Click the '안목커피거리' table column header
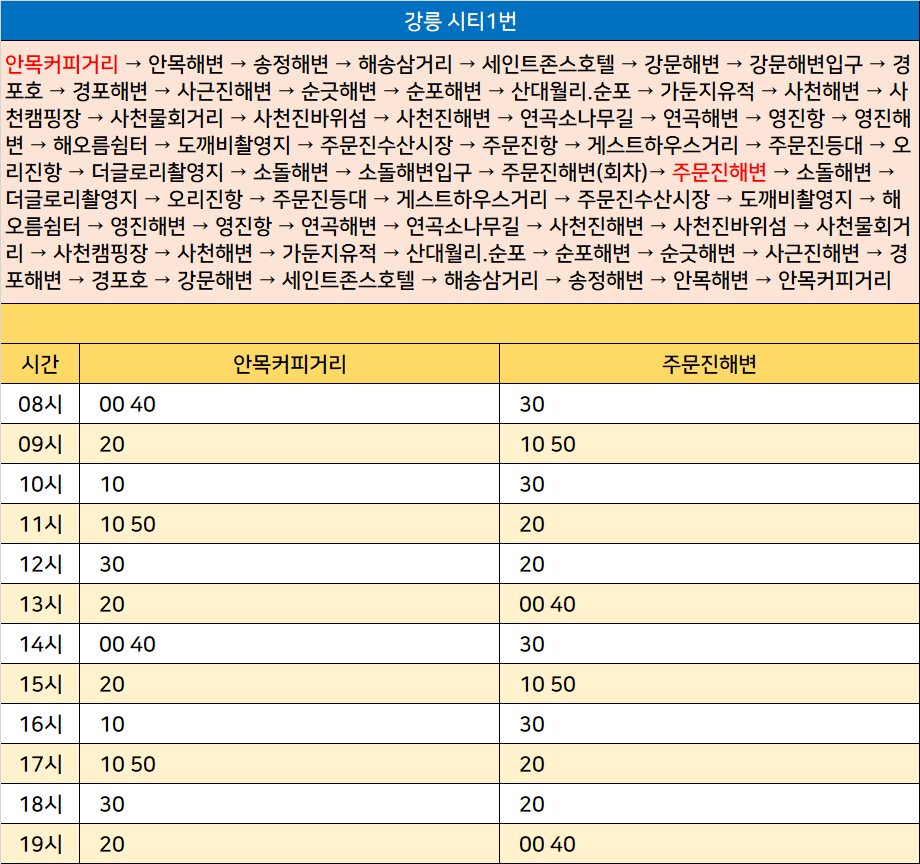This screenshot has height=864, width=920. pos(289,364)
